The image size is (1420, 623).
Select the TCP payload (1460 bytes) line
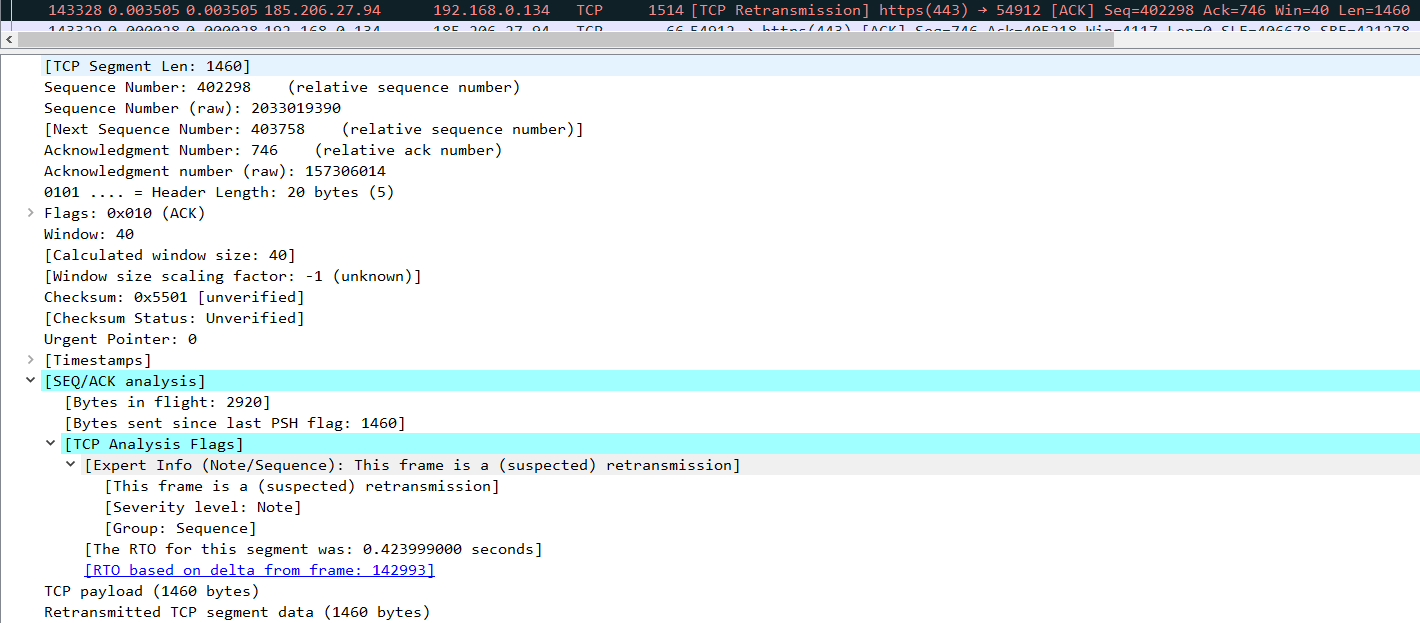[x=151, y=591]
